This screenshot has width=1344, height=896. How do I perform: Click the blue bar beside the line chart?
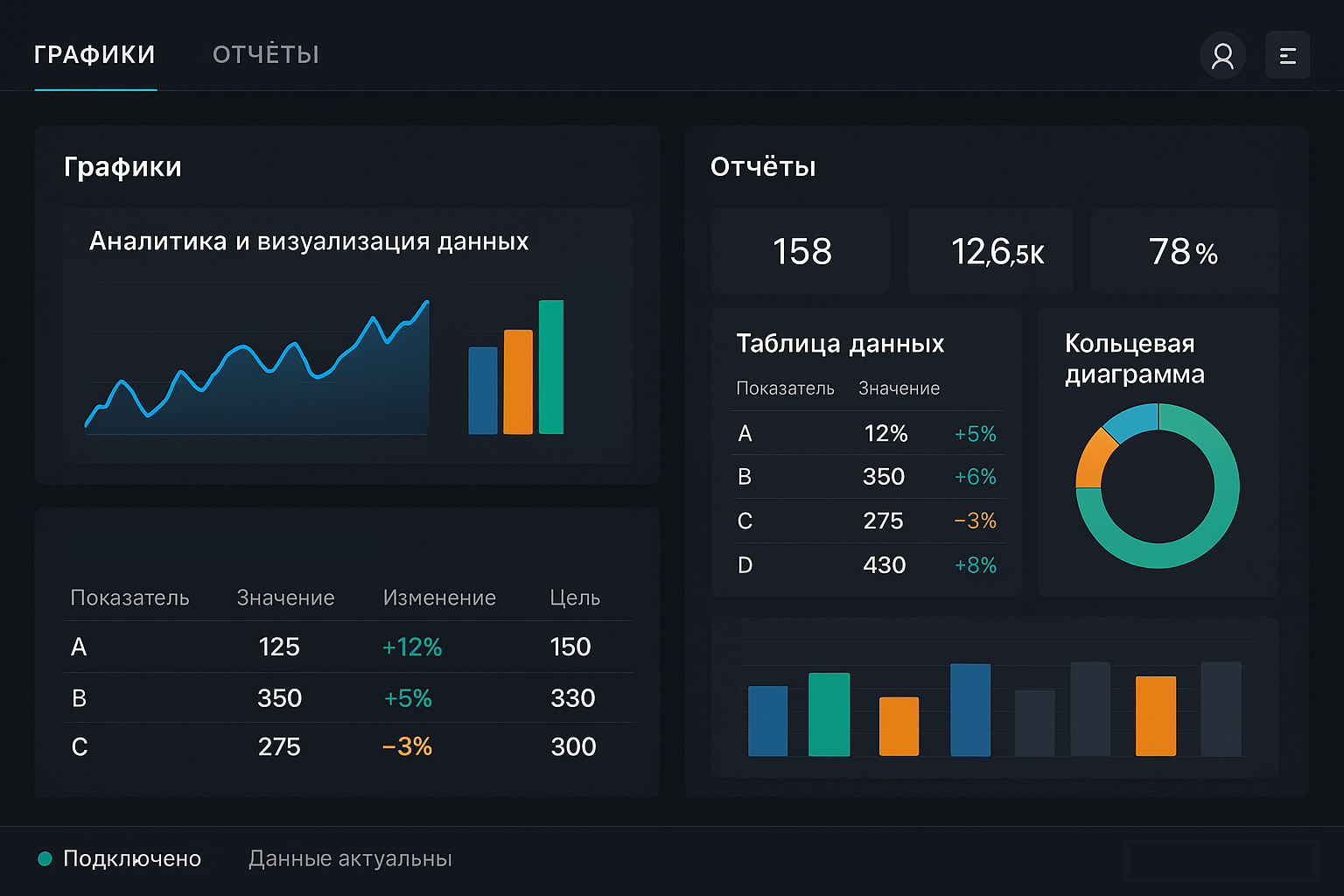483,390
